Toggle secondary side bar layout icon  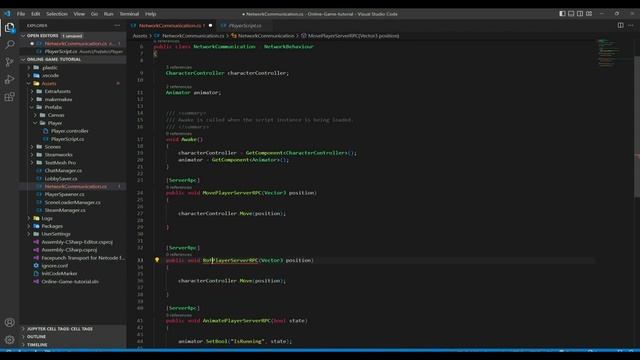pyautogui.click(x=580, y=13)
